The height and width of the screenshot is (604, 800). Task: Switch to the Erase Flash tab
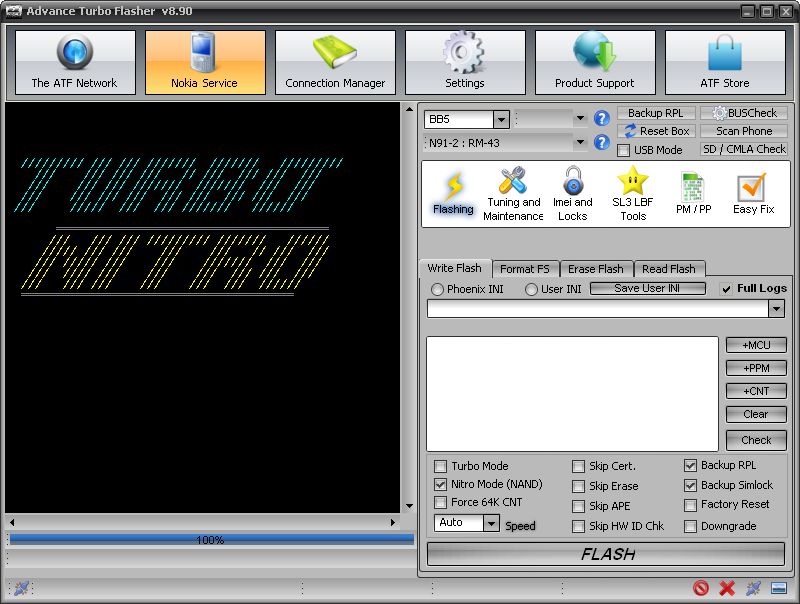(x=596, y=269)
